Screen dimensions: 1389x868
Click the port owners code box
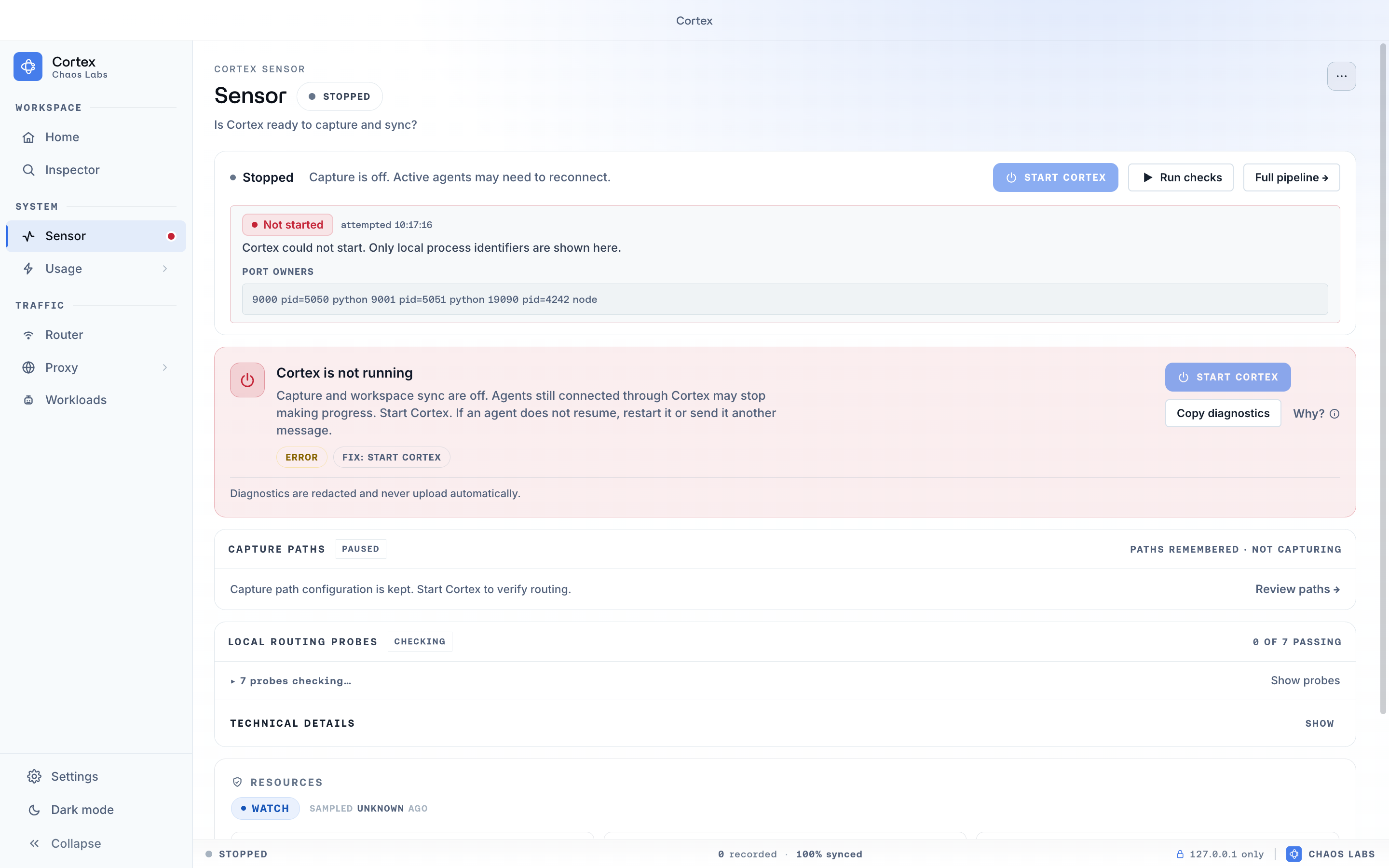click(x=785, y=299)
